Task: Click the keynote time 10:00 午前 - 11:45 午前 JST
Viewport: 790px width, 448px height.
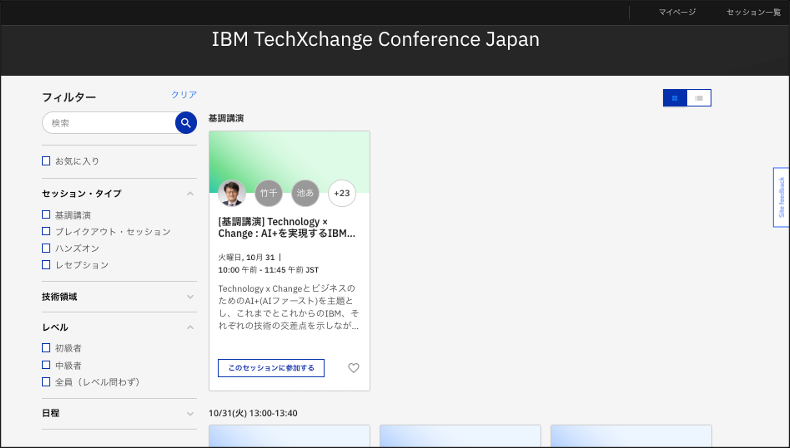Action: click(x=269, y=270)
